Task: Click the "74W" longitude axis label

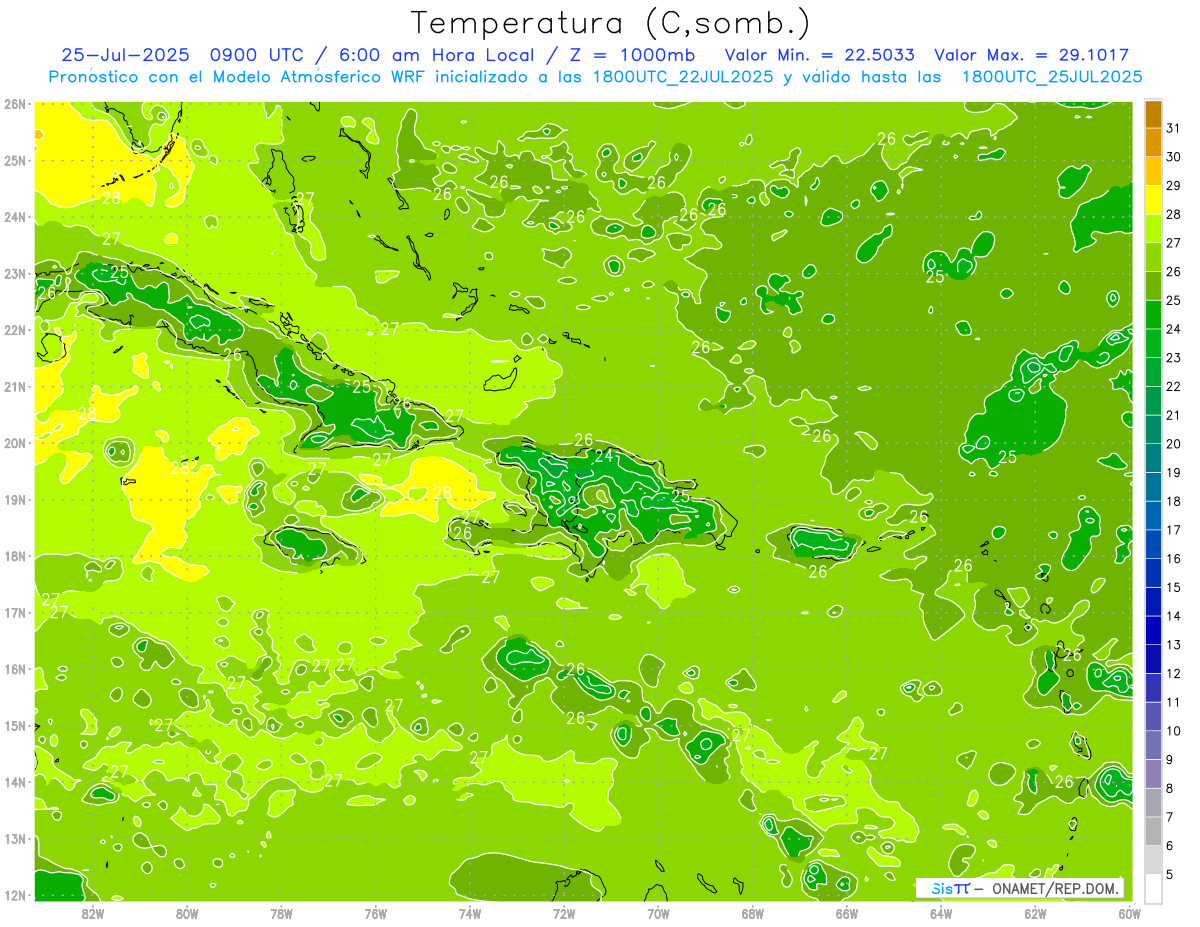Action: click(469, 913)
